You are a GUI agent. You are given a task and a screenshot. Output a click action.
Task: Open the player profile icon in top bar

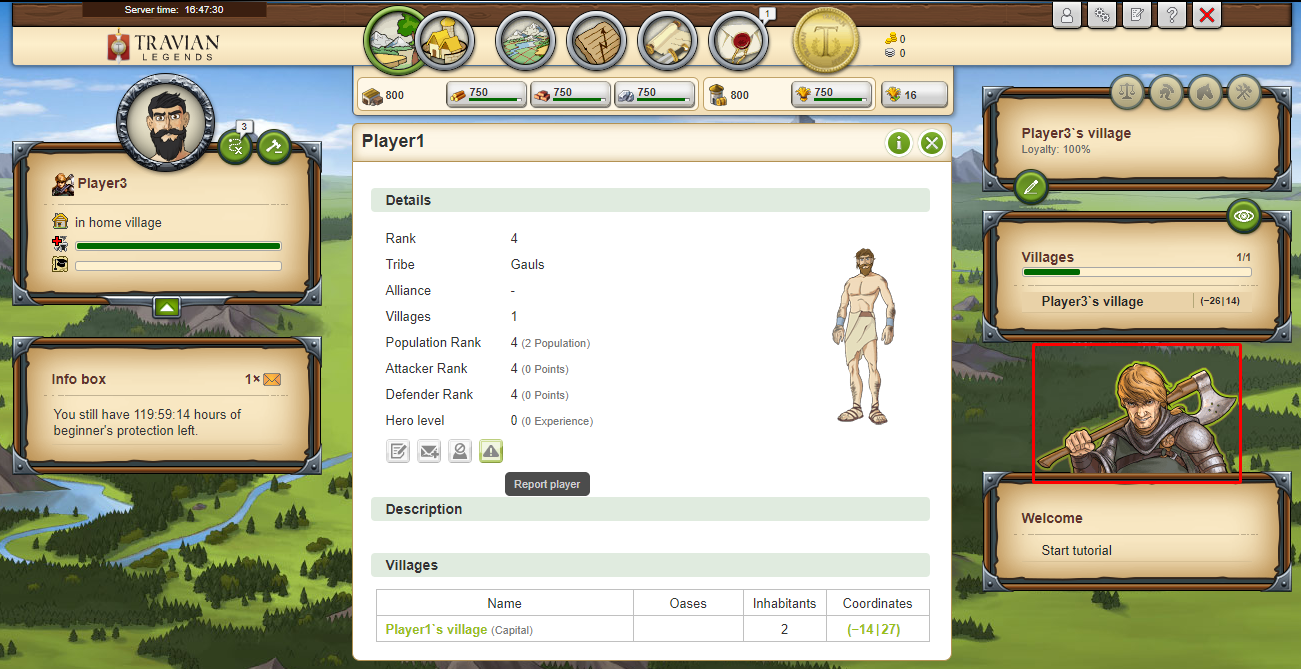[x=1067, y=15]
